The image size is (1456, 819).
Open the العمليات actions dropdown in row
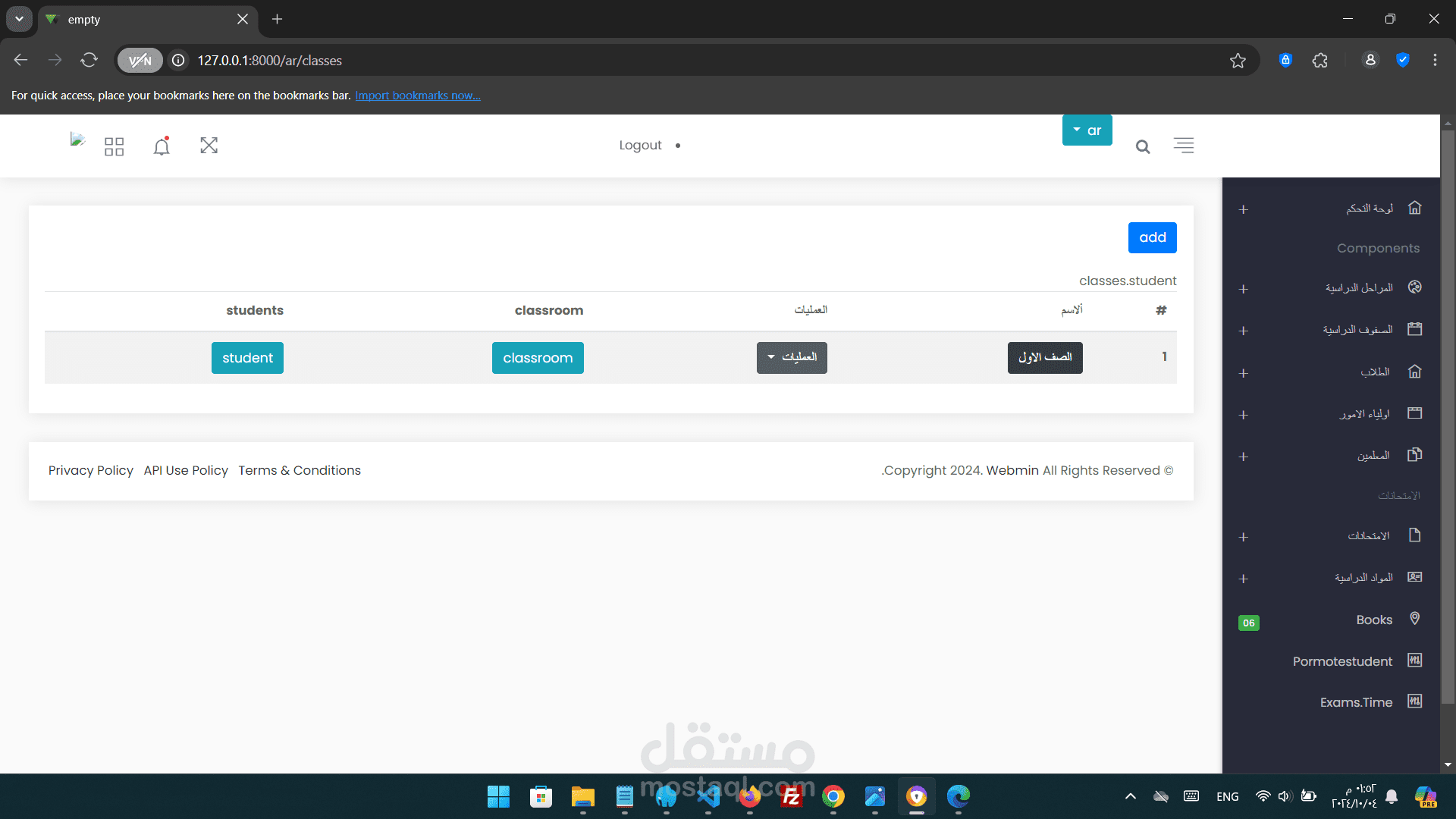[792, 358]
